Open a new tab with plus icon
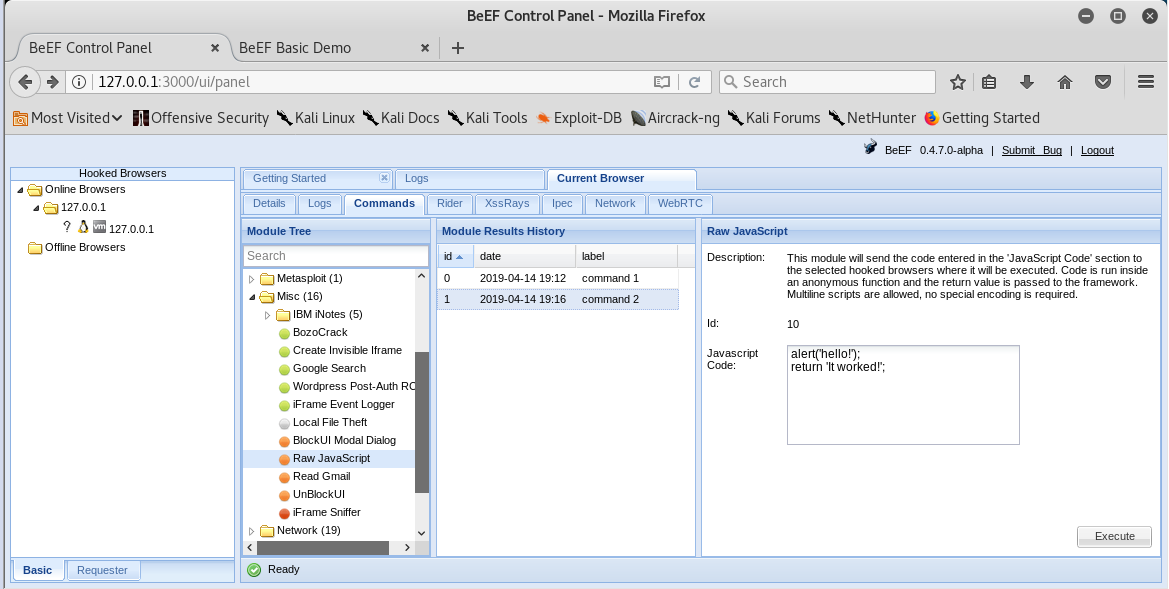This screenshot has width=1169, height=589. point(458,48)
